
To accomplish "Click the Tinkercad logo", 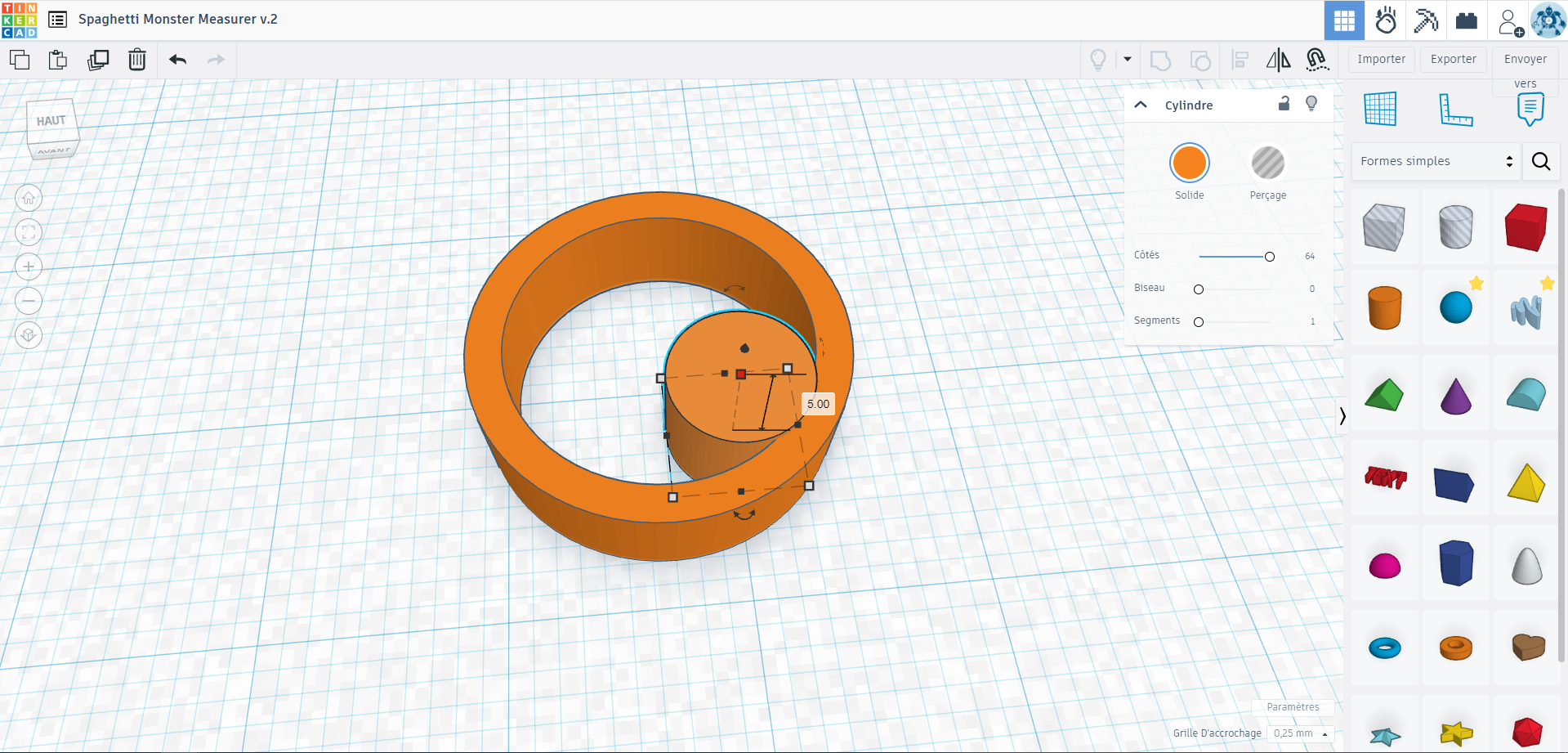I will [20, 20].
